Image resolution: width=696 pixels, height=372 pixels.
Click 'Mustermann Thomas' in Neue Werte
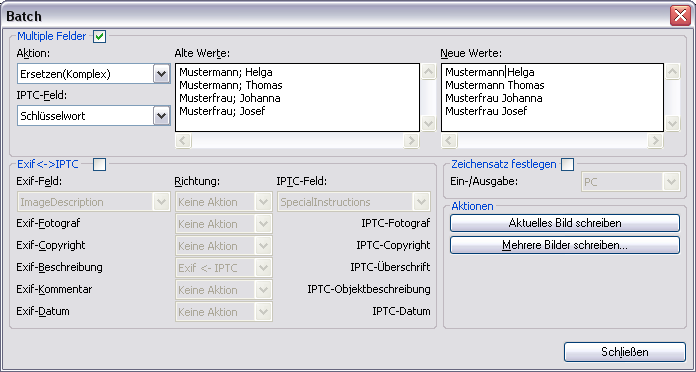[494, 85]
